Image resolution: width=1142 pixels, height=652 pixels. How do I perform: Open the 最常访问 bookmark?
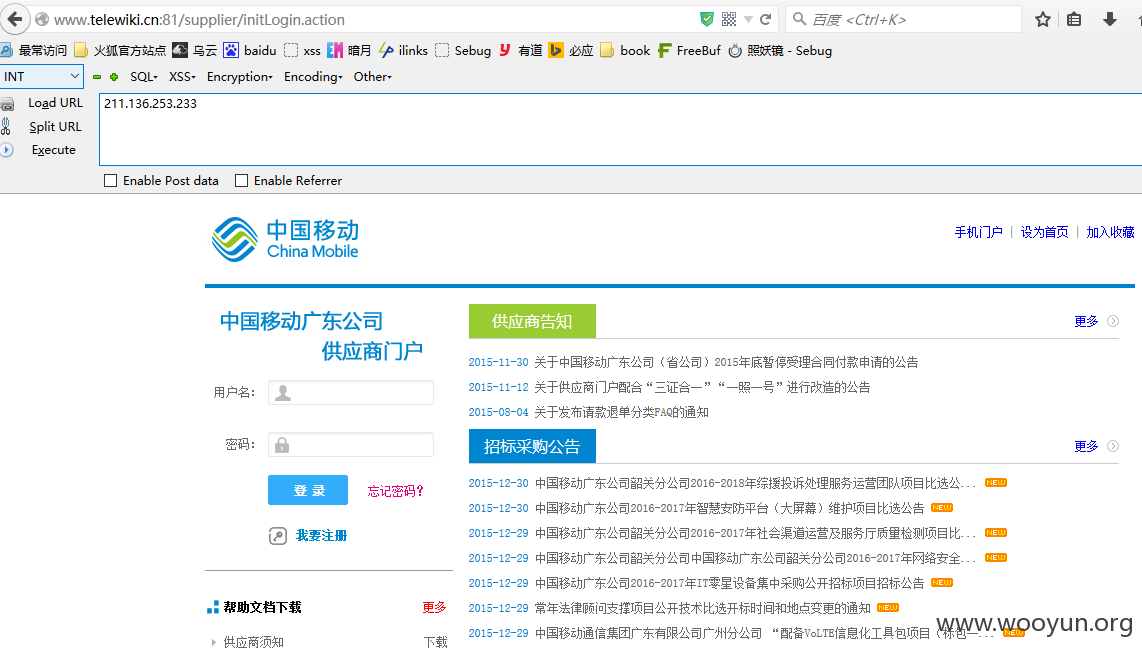pos(34,50)
